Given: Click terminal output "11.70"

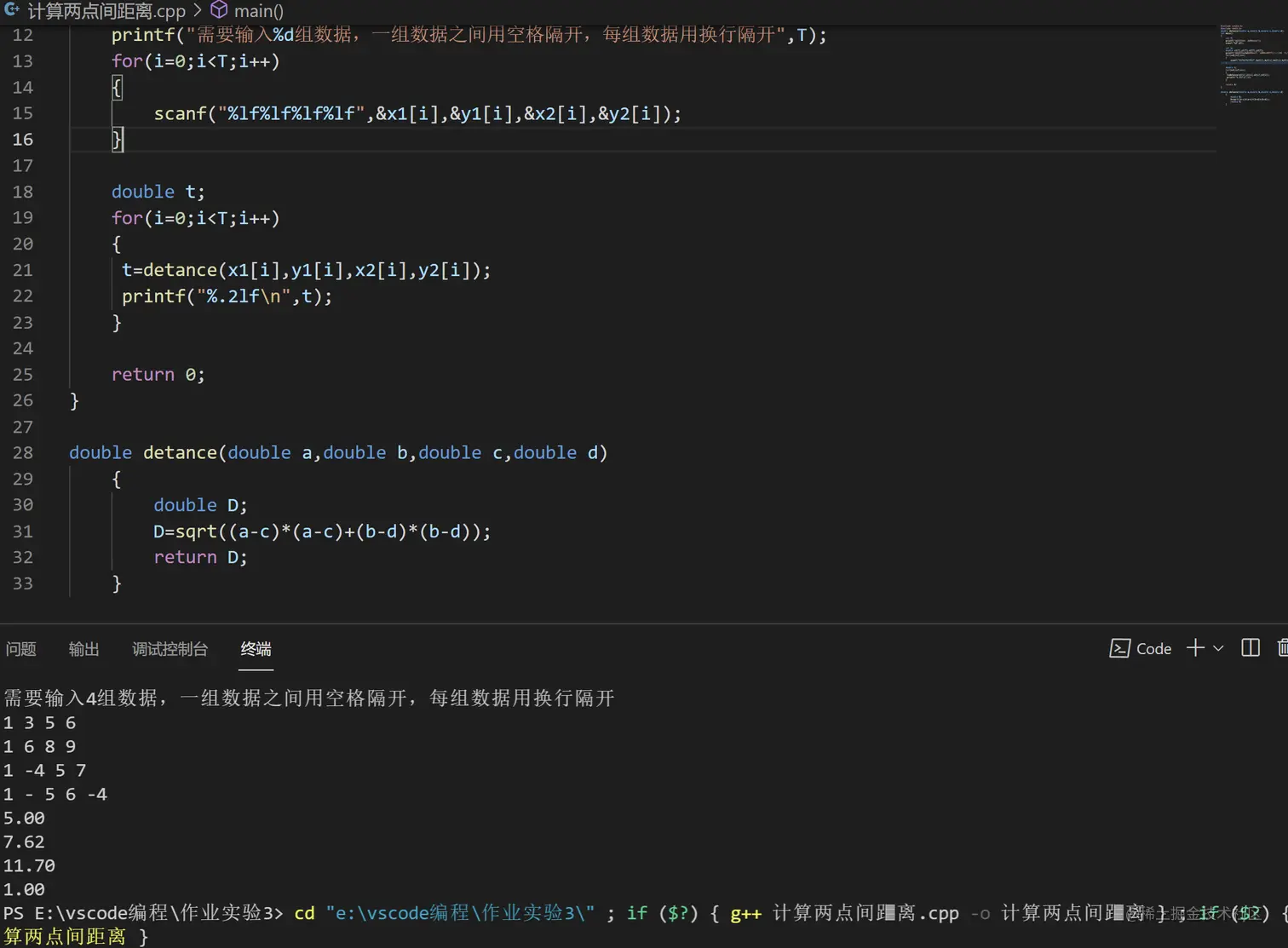Looking at the screenshot, I should pos(29,865).
